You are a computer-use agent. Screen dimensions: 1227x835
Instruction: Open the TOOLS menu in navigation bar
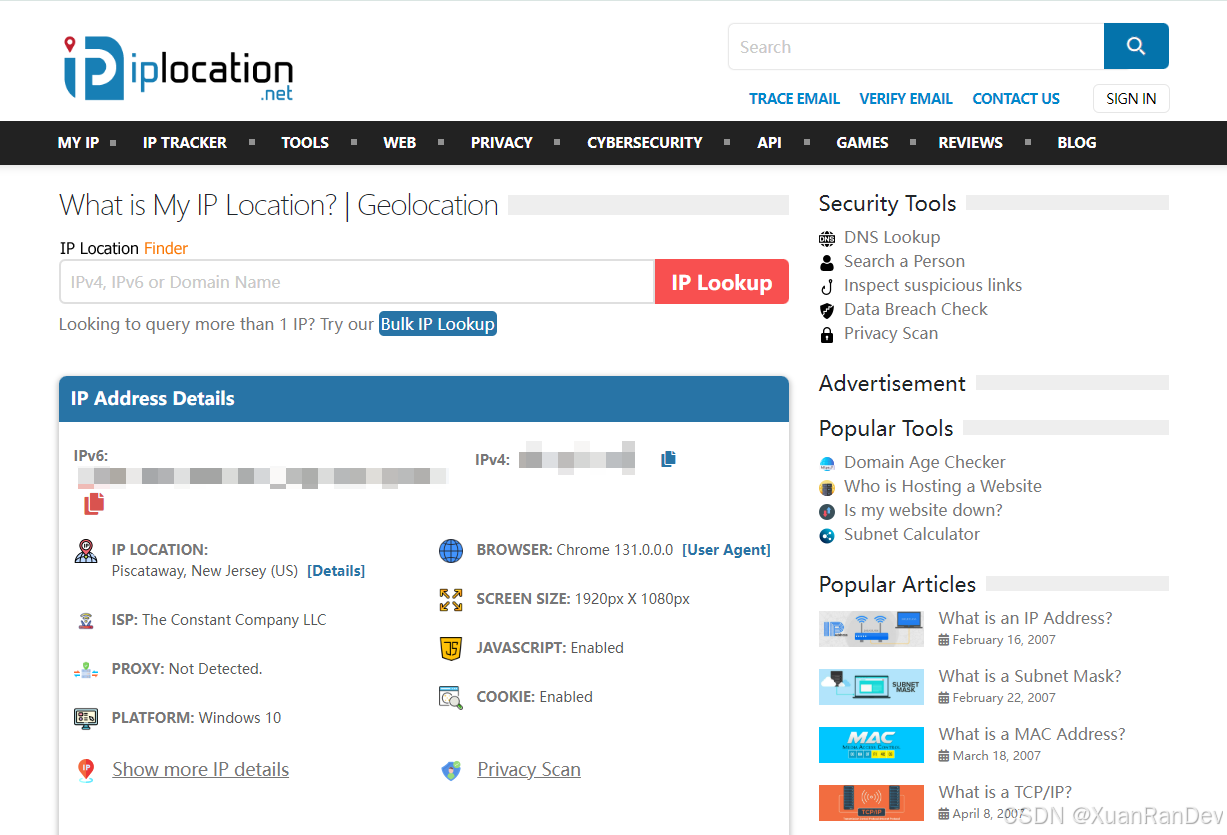coord(305,143)
